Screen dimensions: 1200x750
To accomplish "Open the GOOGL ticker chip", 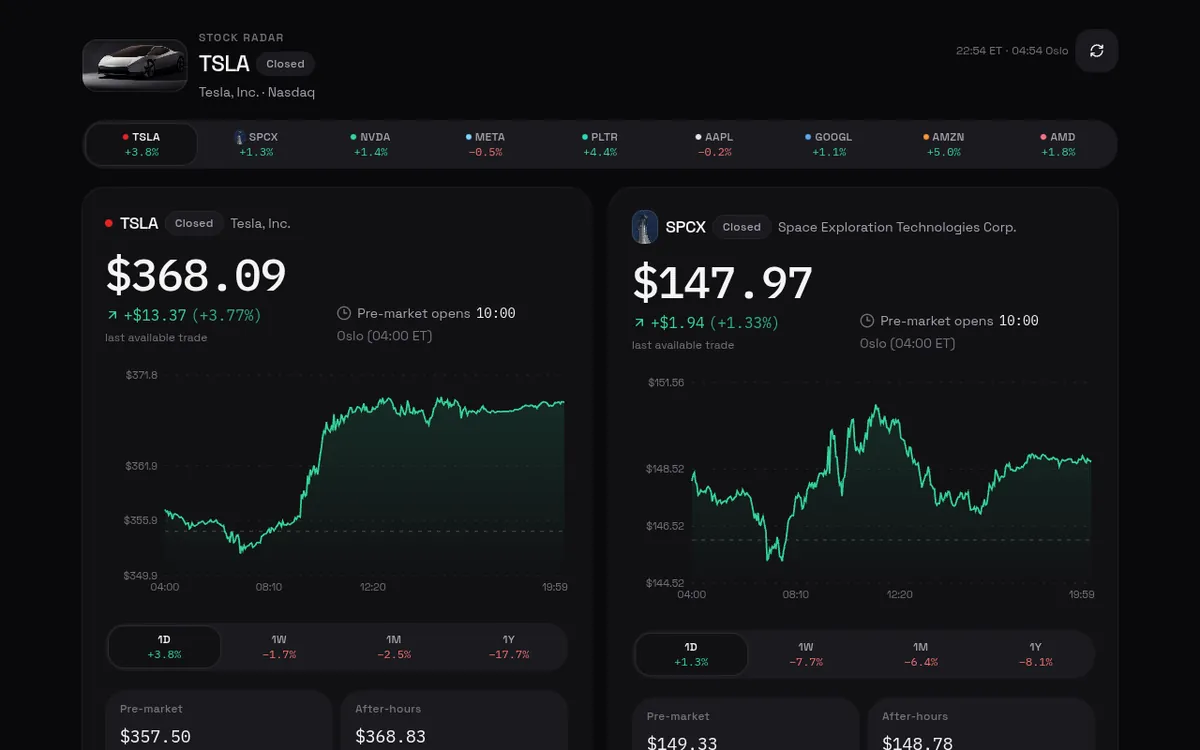I will click(829, 144).
